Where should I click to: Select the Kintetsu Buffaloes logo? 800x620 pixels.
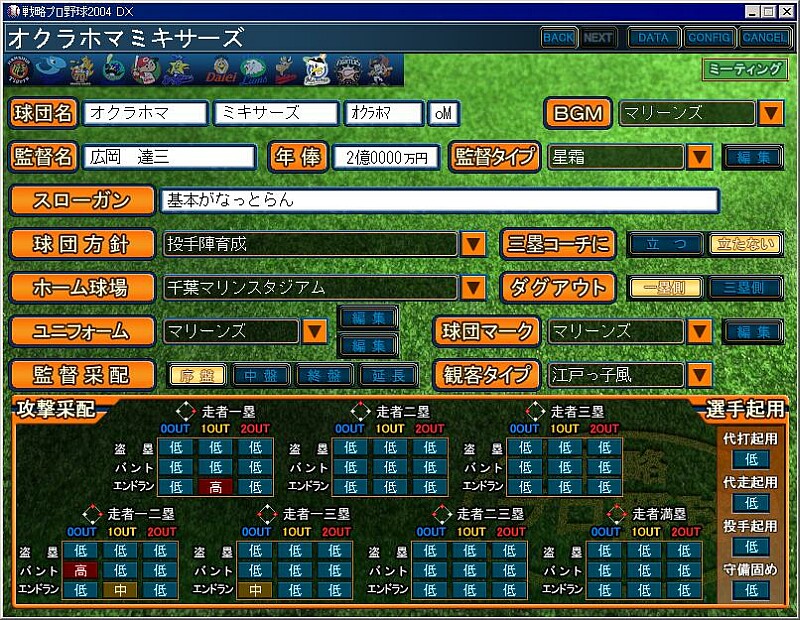(x=285, y=70)
